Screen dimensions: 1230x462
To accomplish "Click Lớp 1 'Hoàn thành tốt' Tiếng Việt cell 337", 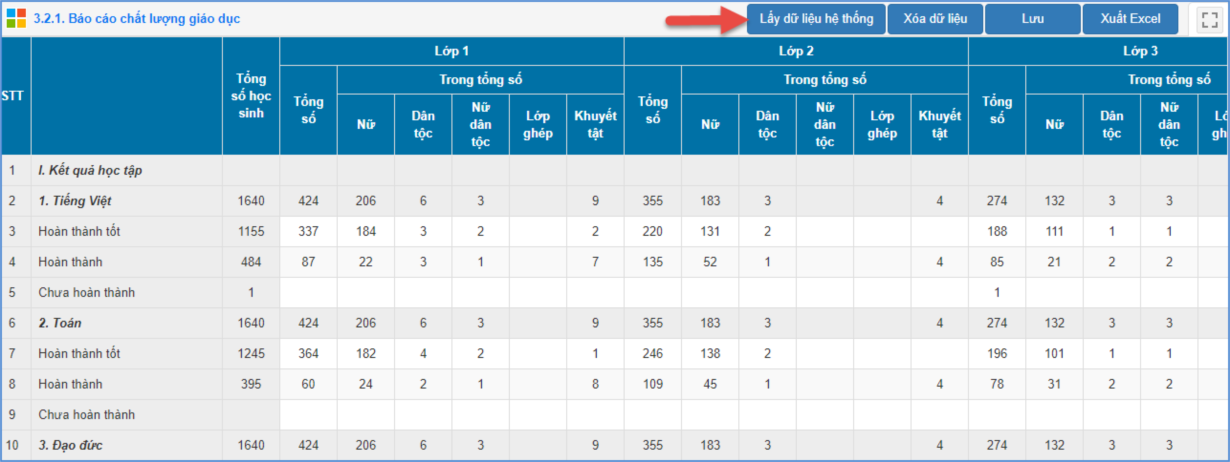I will pyautogui.click(x=308, y=232).
